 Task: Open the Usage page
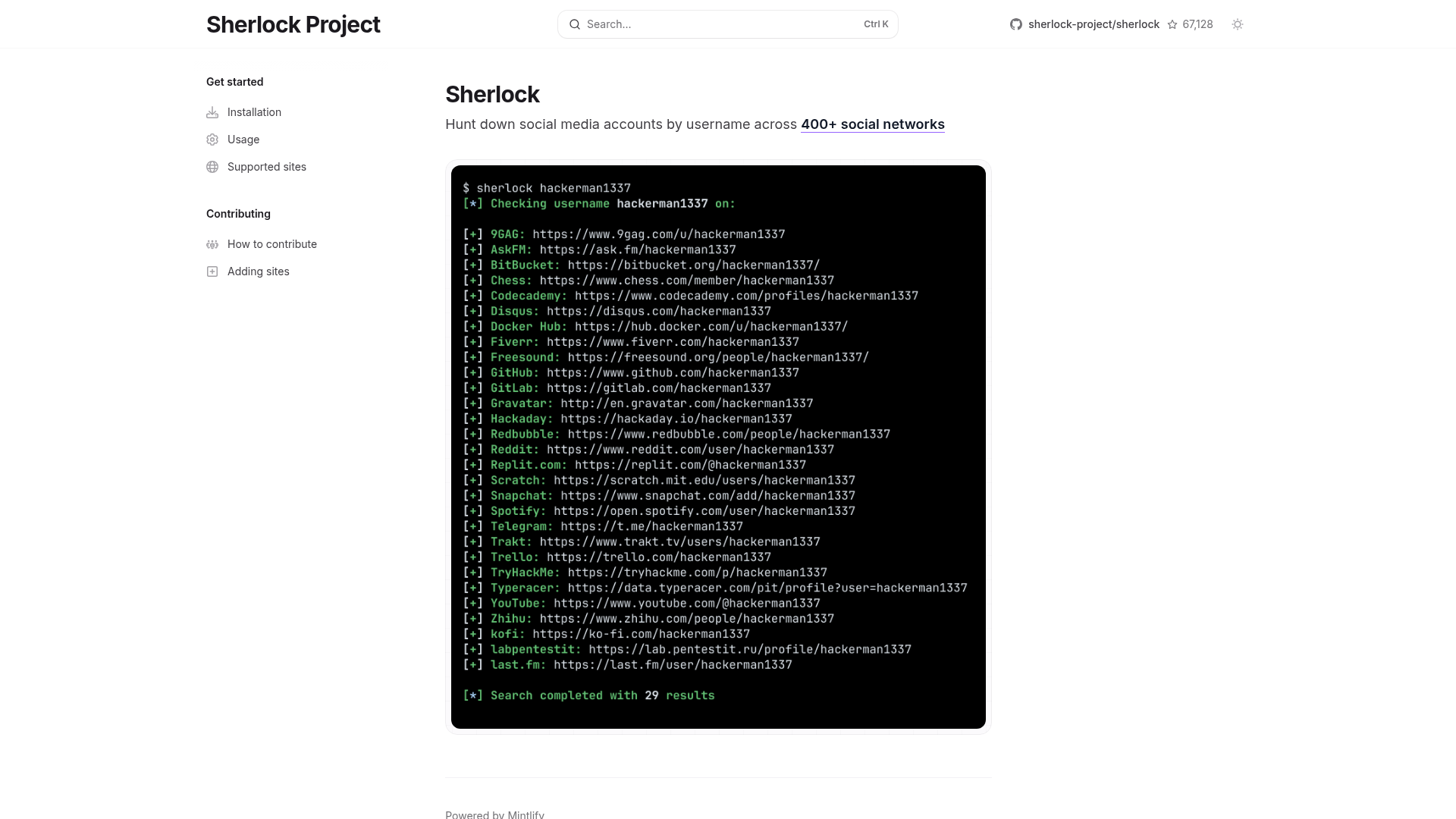243,140
